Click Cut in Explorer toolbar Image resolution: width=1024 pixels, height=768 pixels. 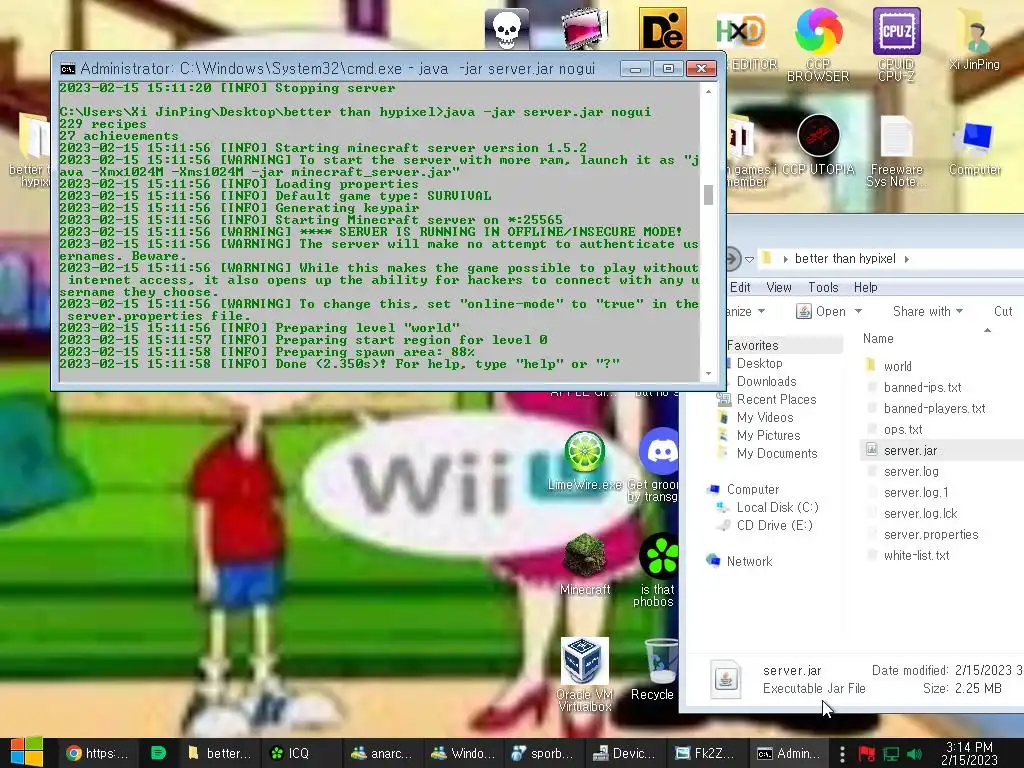[1003, 312]
